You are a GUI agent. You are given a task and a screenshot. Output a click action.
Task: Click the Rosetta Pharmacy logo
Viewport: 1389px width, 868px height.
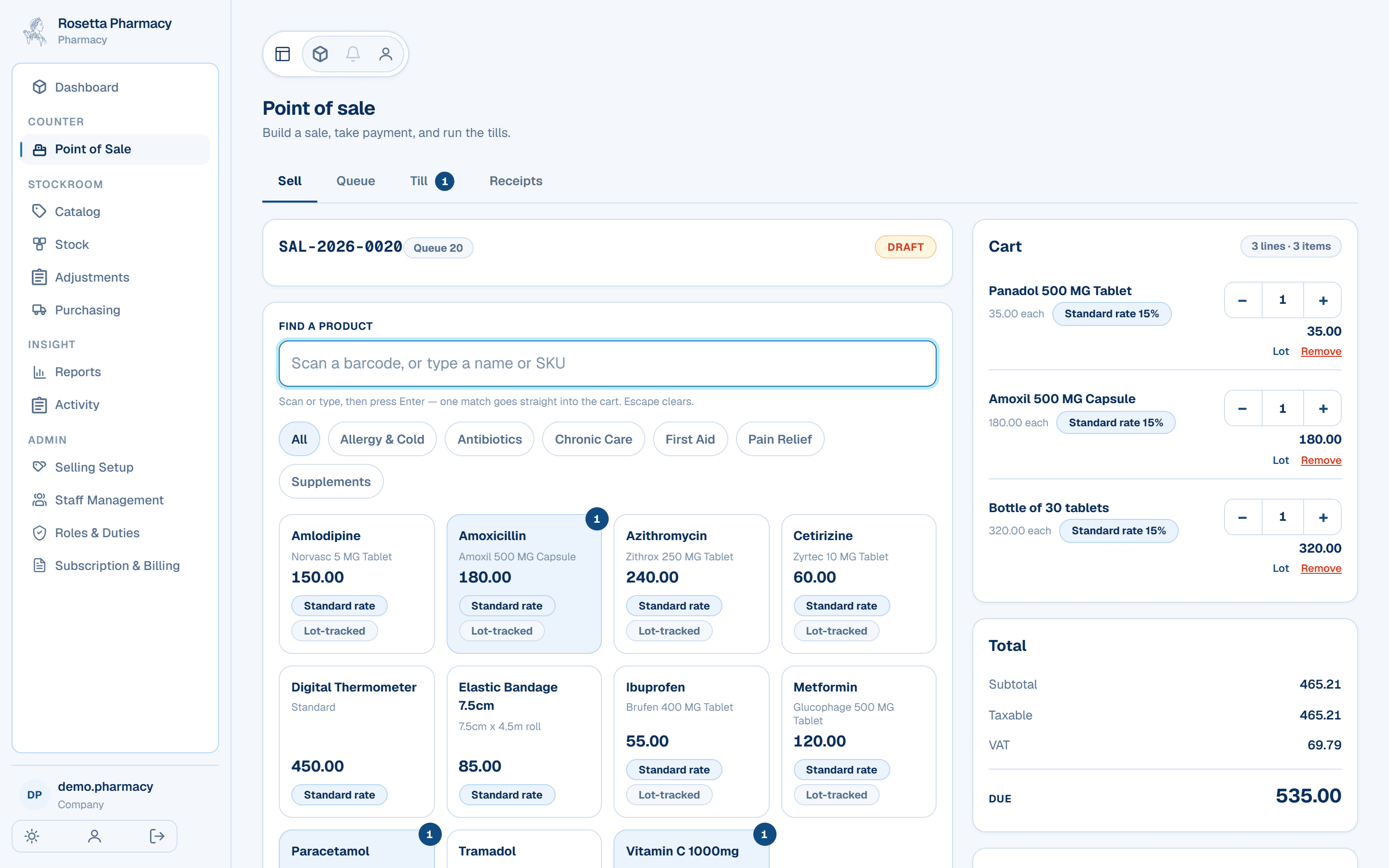[x=35, y=31]
